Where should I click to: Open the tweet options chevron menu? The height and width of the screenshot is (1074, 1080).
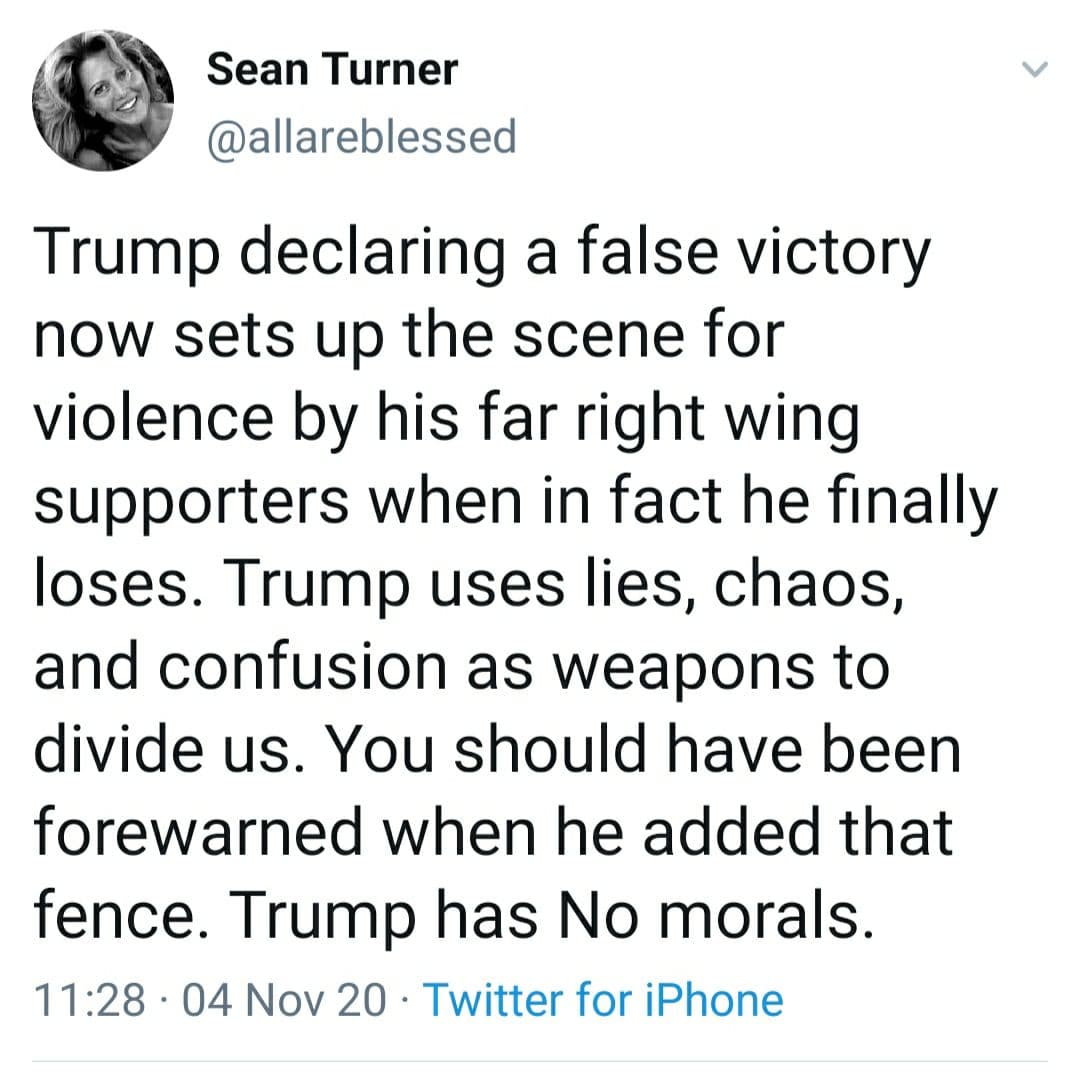(x=1035, y=70)
